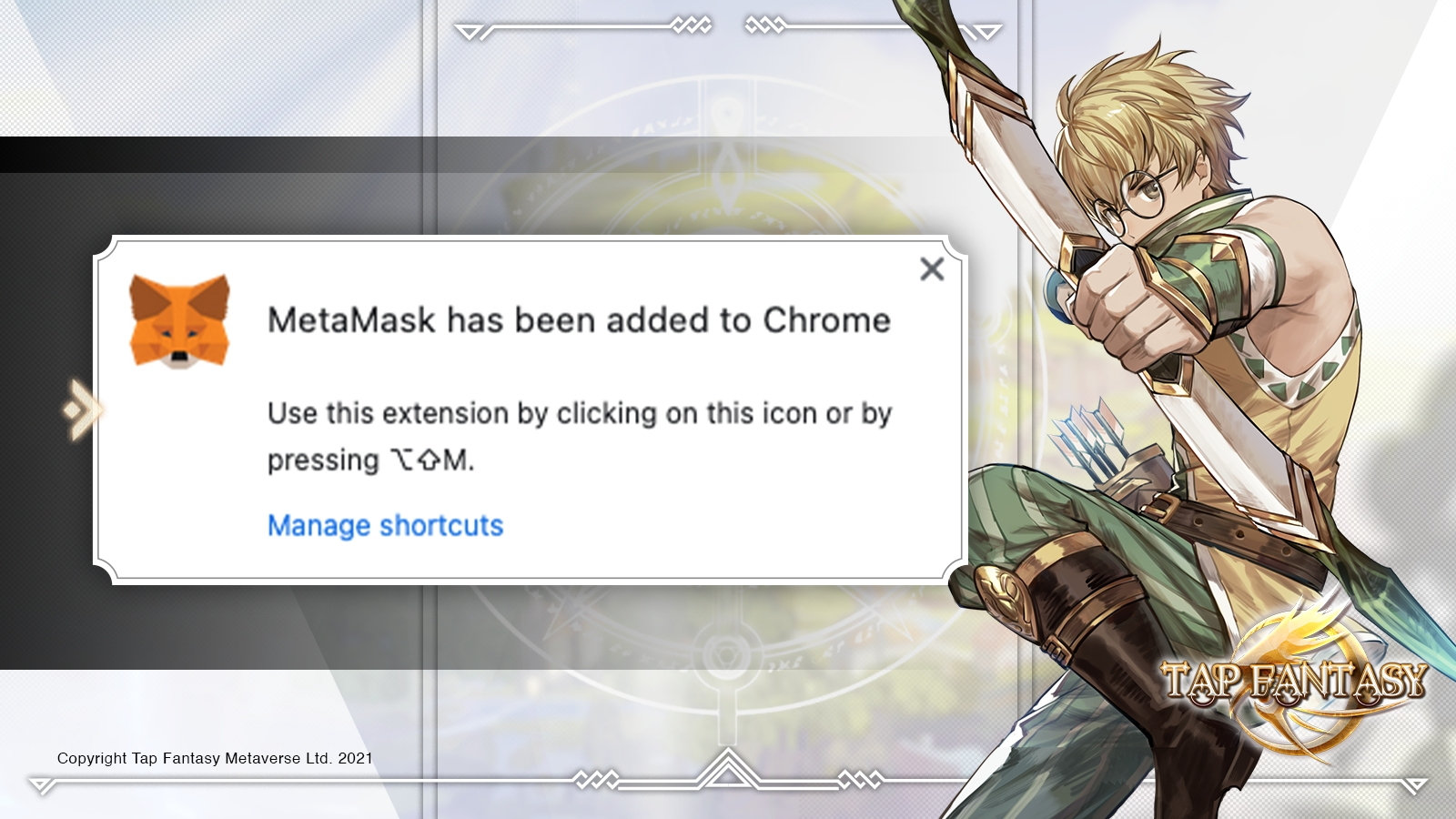
Task: Click the top-right triangle ornament of the frame
Action: [986, 33]
